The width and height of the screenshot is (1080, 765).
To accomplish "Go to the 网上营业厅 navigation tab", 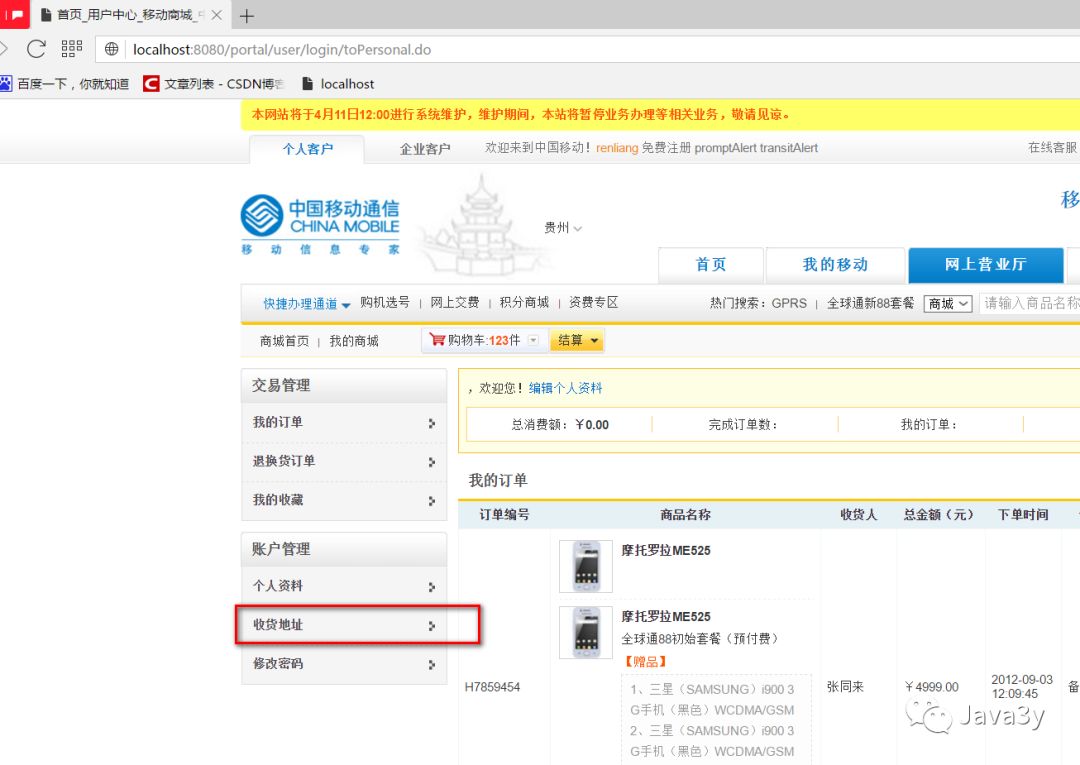I will [x=986, y=265].
